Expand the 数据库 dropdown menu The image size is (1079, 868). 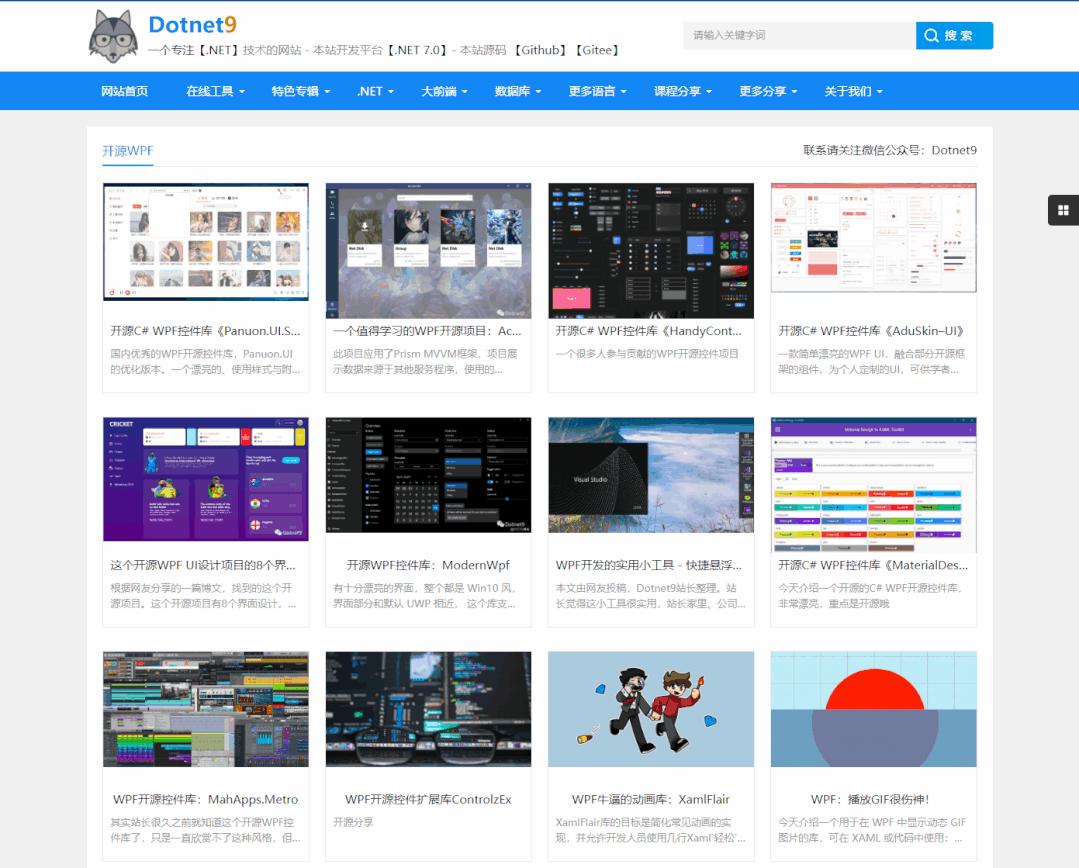pyautogui.click(x=517, y=91)
